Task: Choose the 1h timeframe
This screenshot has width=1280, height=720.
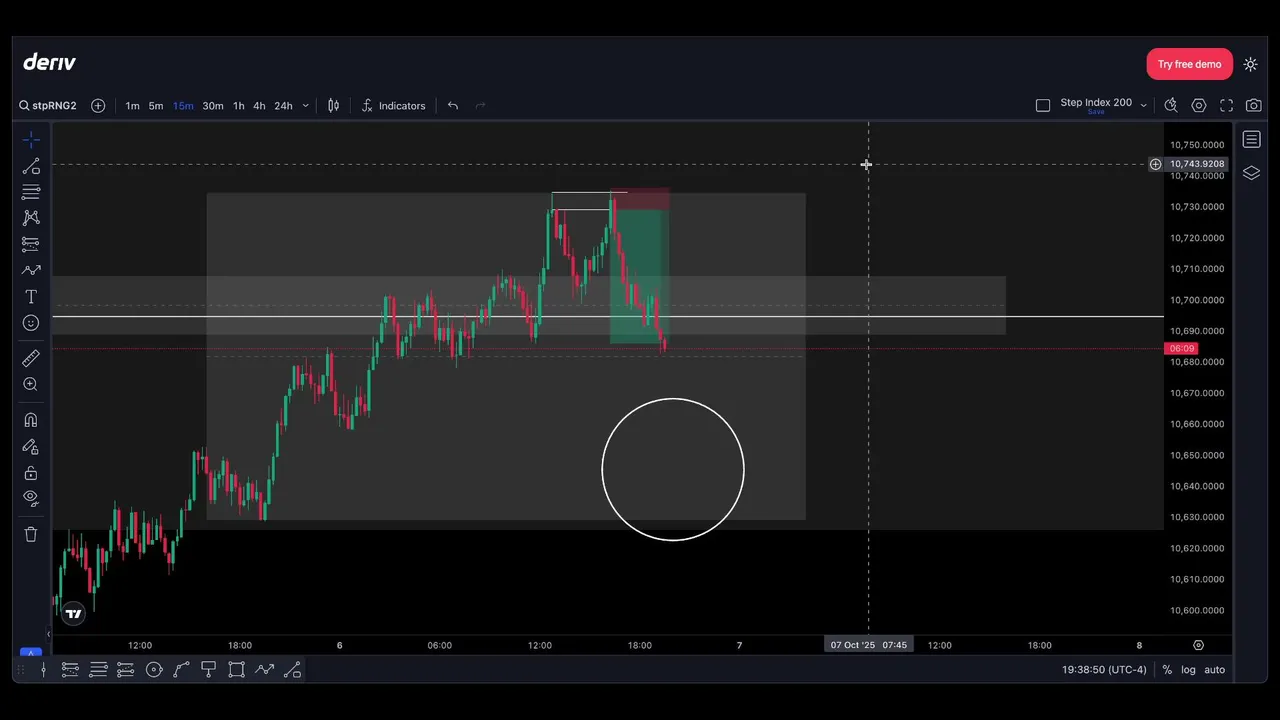Action: (238, 105)
